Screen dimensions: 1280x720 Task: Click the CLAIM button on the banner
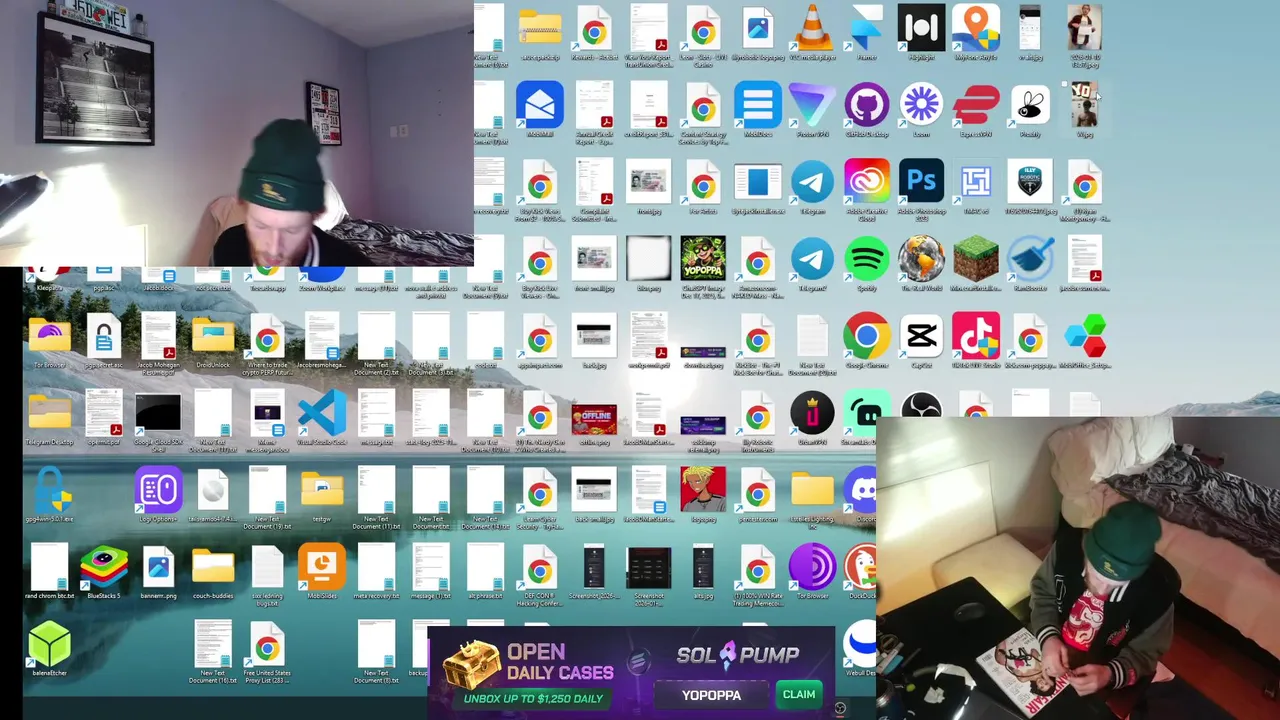799,694
